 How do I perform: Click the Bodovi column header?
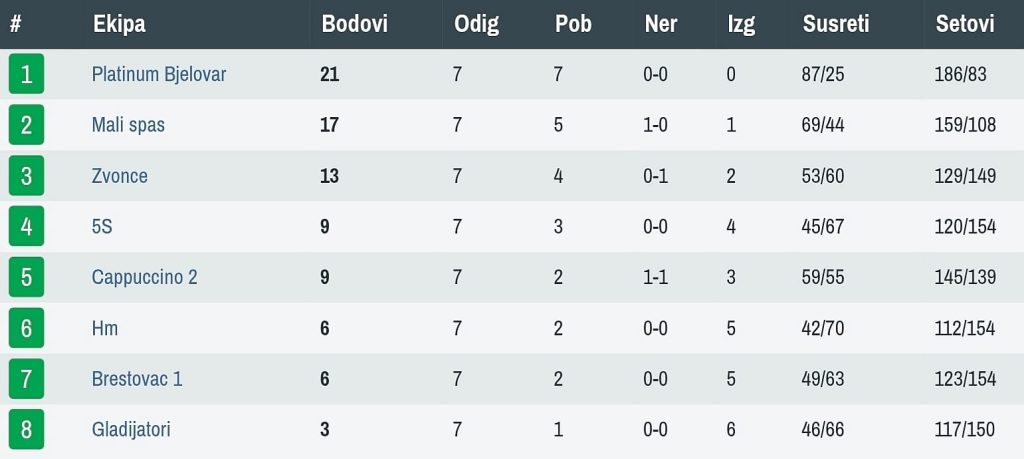point(354,24)
